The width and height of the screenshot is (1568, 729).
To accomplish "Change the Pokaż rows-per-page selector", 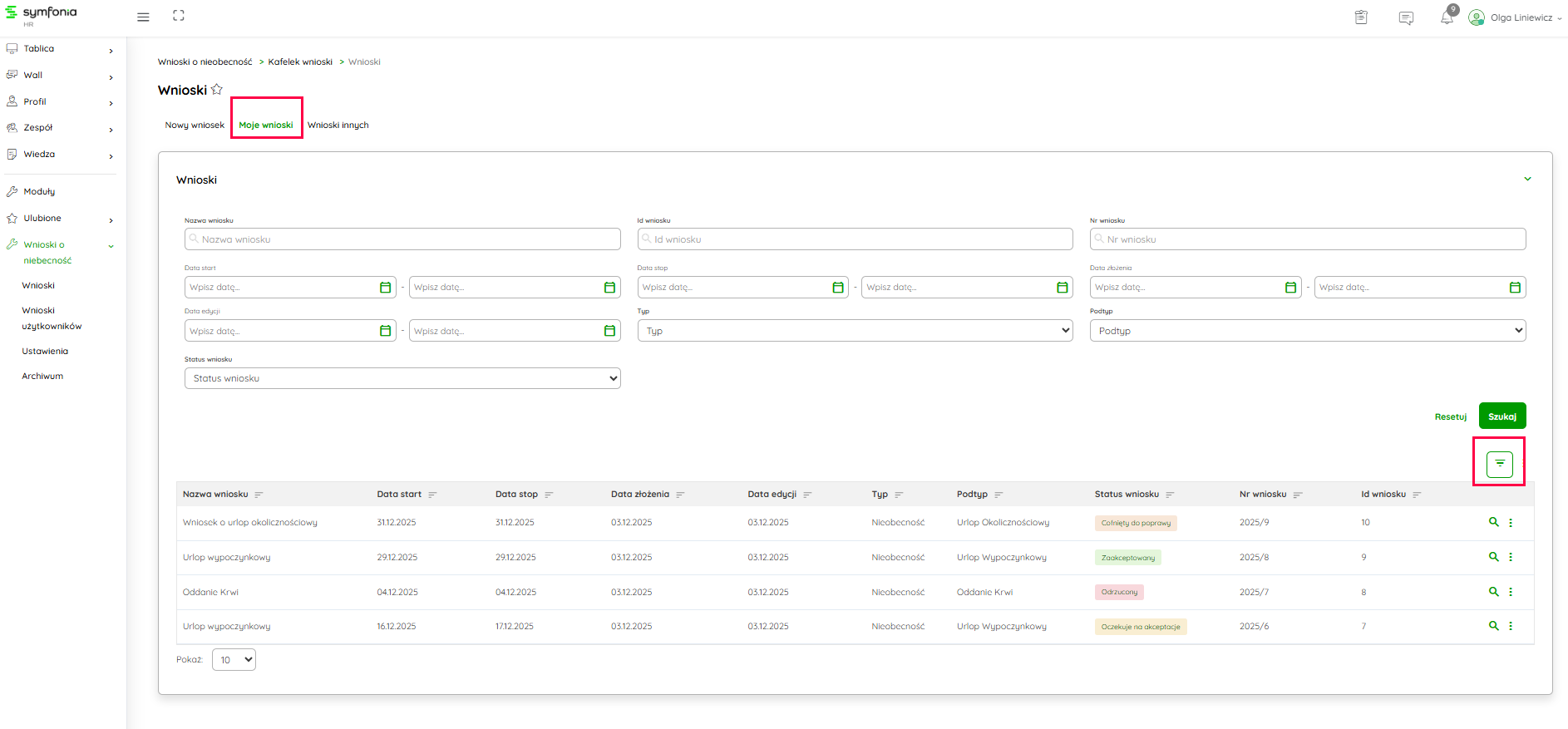I will (x=234, y=660).
